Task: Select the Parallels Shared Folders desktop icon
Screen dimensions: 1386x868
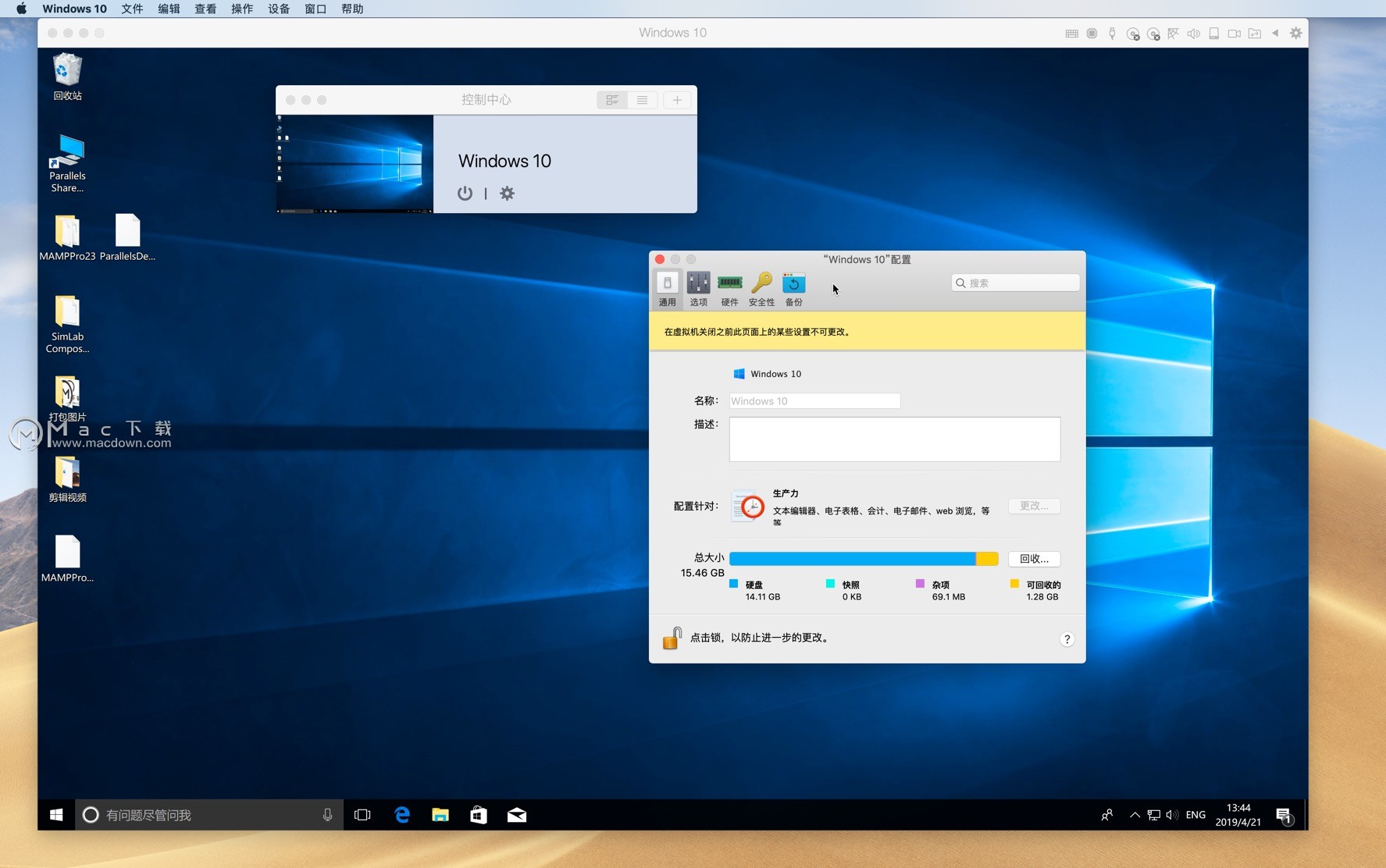Action: pyautogui.click(x=67, y=163)
